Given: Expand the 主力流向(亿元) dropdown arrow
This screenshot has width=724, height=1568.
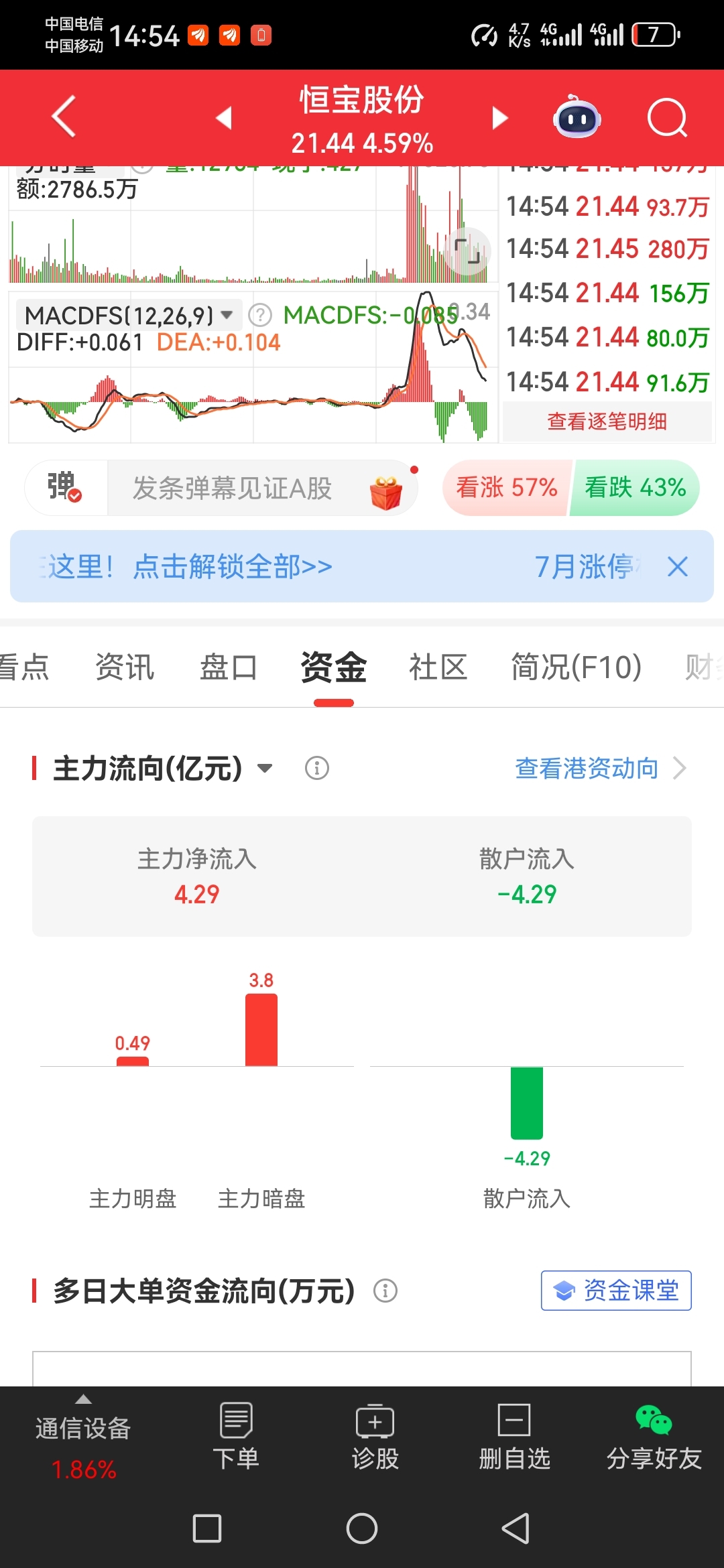Looking at the screenshot, I should 265,768.
